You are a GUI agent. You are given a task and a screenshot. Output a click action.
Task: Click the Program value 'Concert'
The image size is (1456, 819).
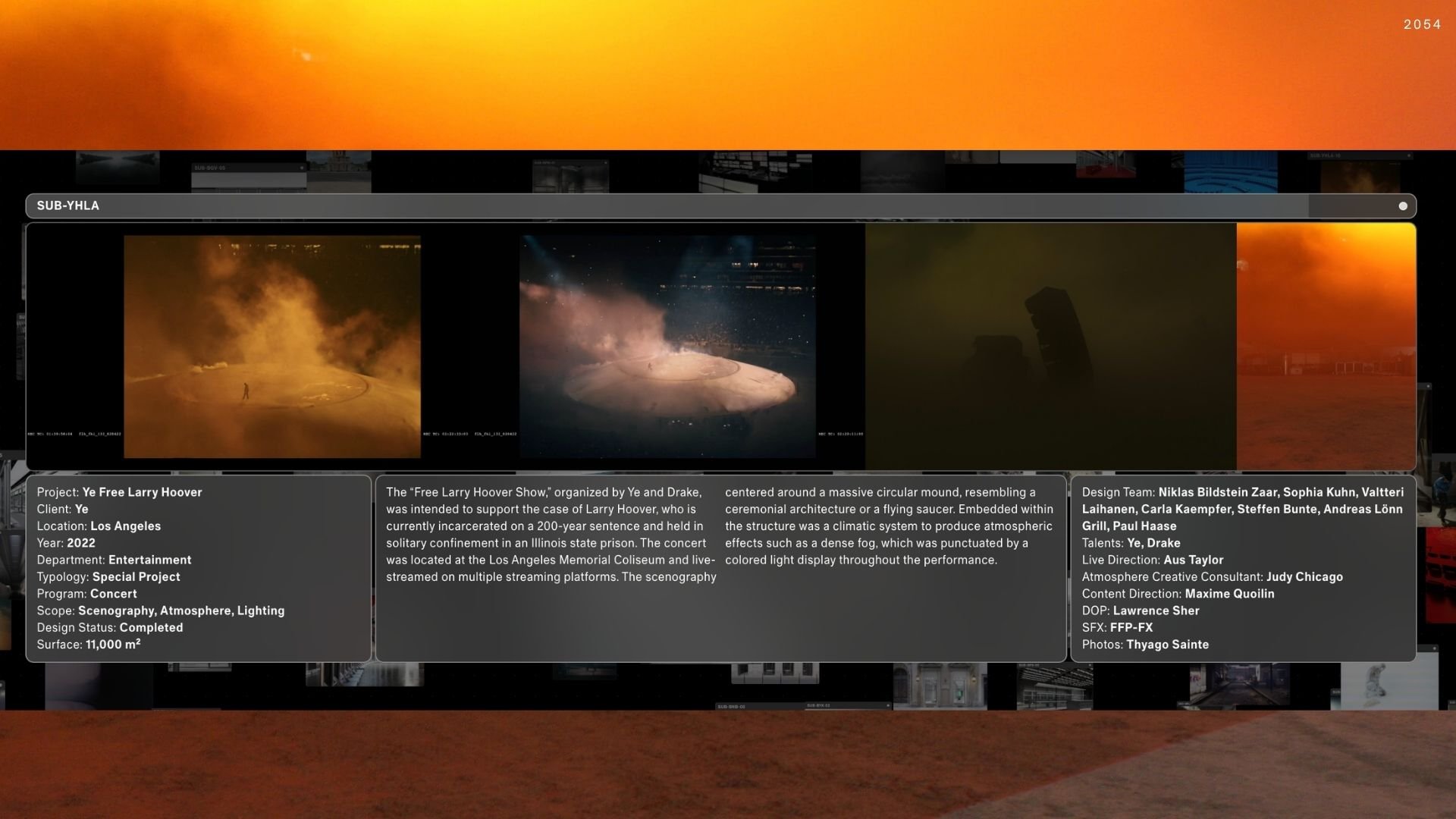click(x=114, y=594)
